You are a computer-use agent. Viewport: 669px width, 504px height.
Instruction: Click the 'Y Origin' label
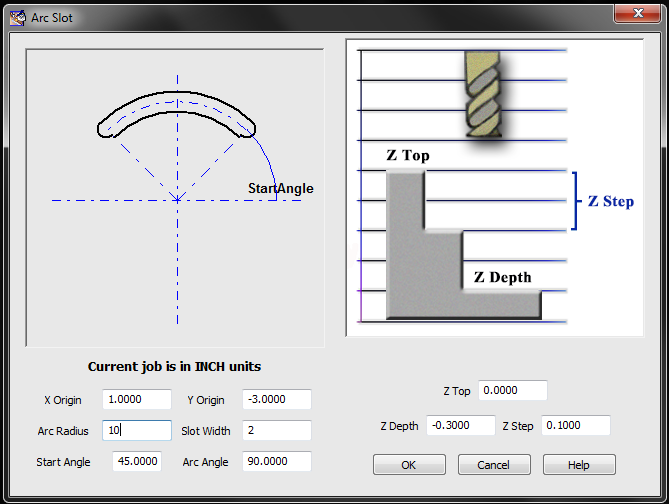coord(206,400)
